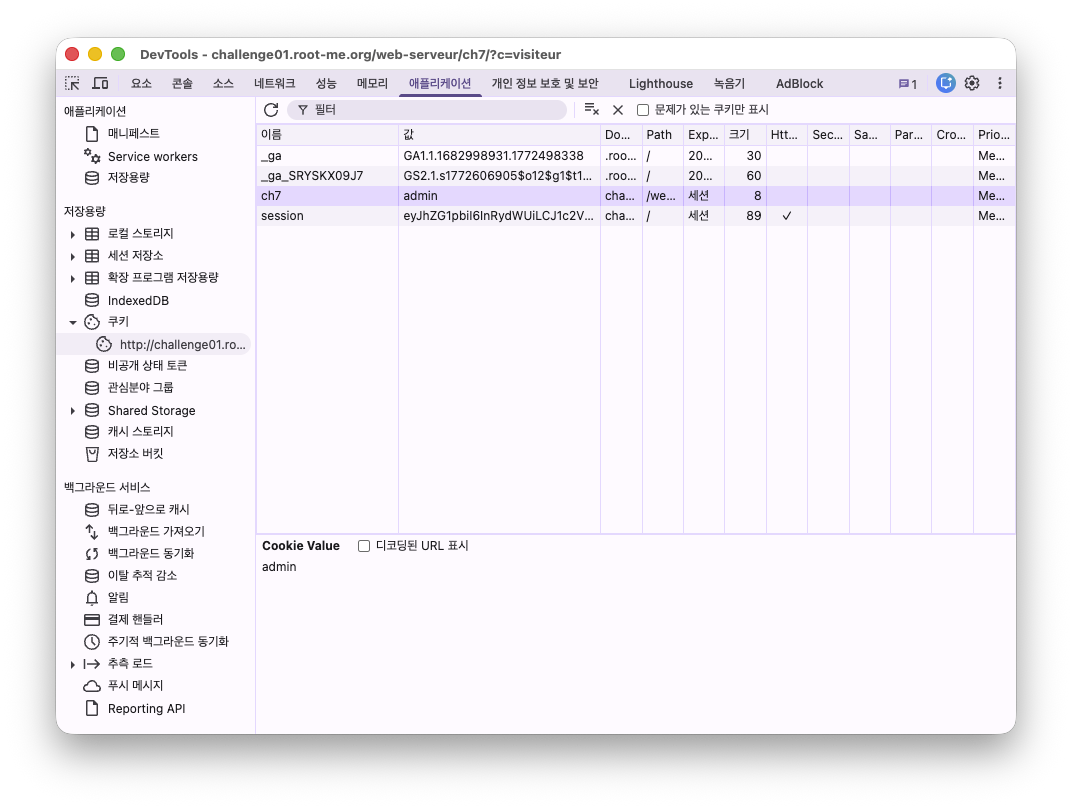This screenshot has height=808, width=1072.
Task: Open Service workers section
Action: pos(152,157)
